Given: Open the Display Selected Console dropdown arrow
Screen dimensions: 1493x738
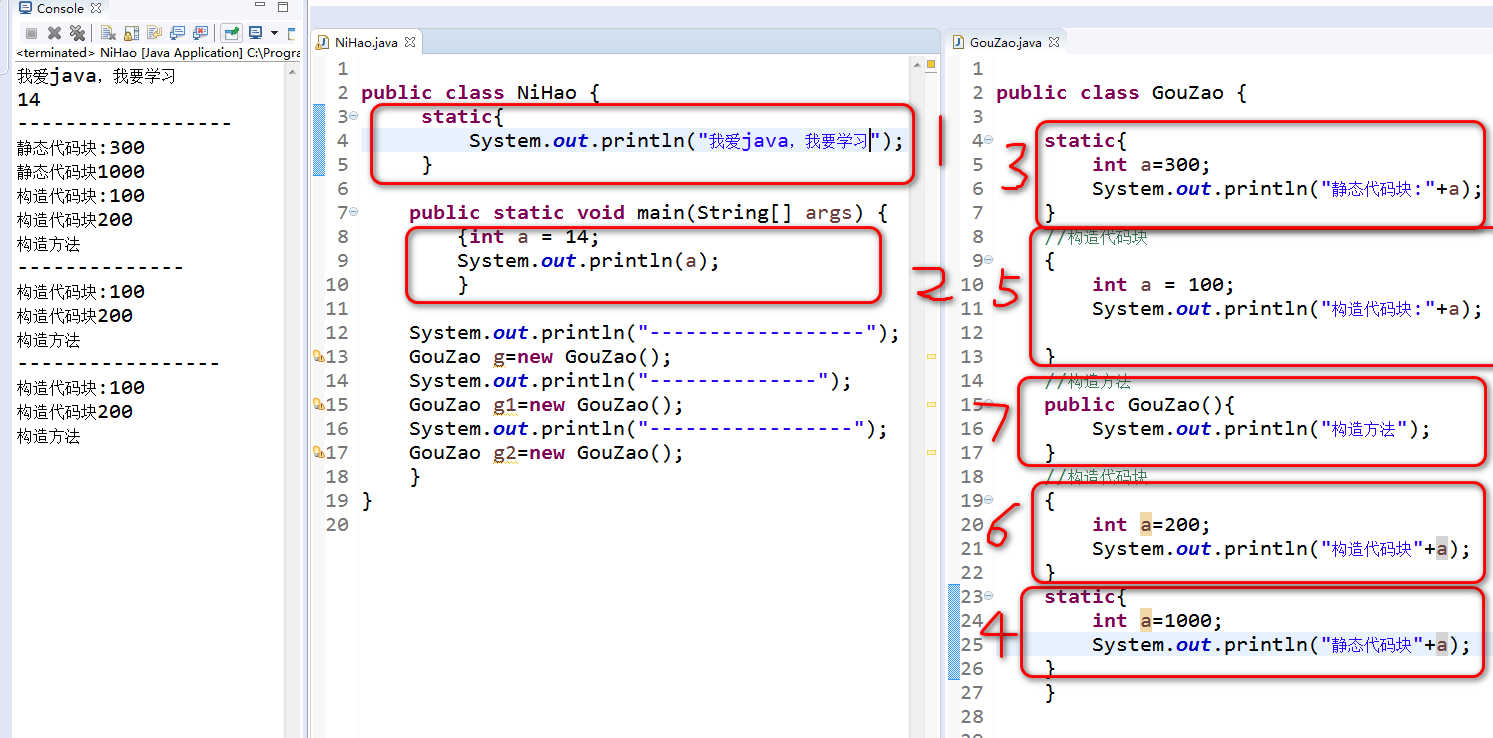Looking at the screenshot, I should tap(274, 33).
